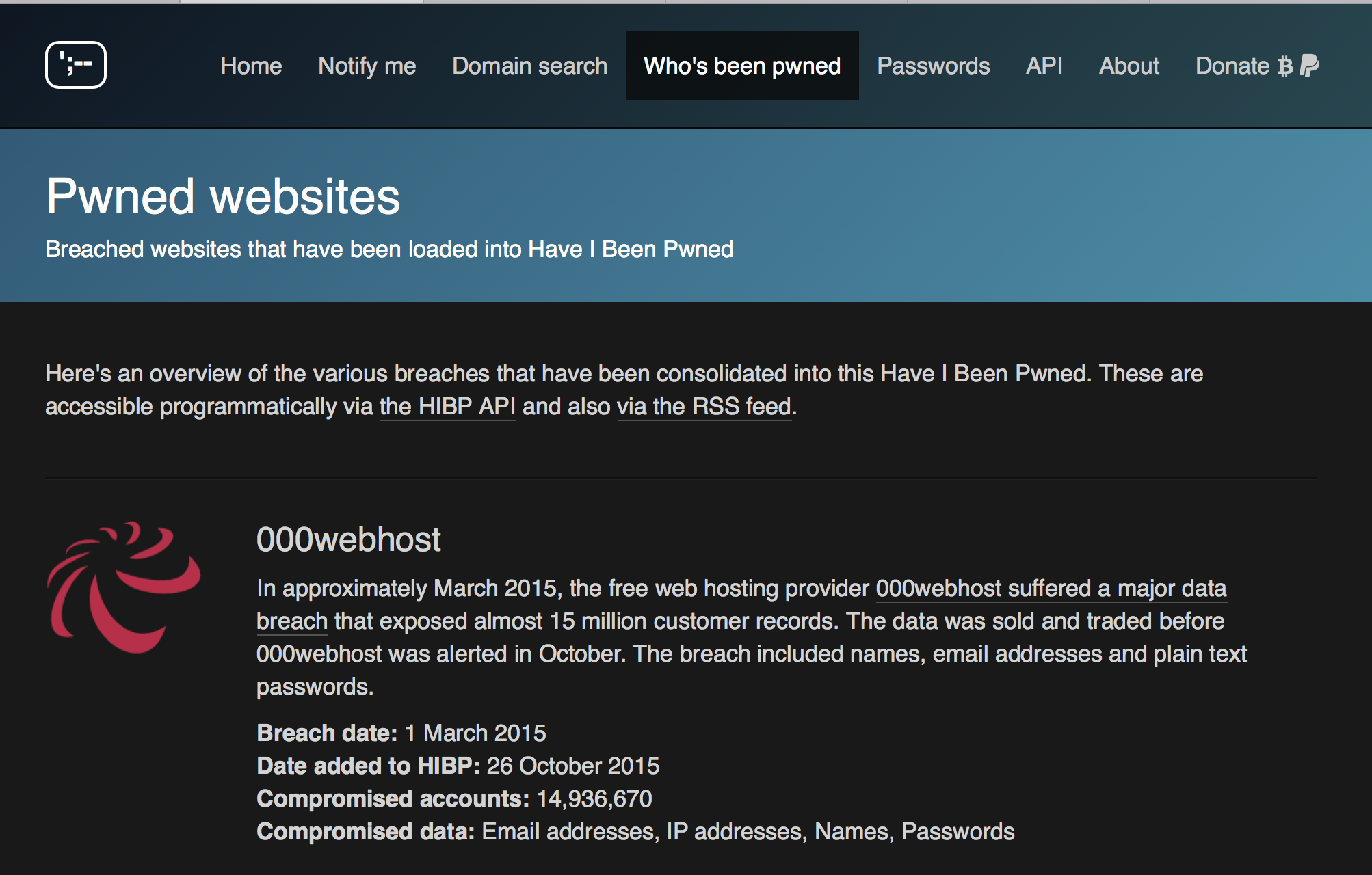Follow the HIBP API link
Screen dimensions: 1372x875
447,407
